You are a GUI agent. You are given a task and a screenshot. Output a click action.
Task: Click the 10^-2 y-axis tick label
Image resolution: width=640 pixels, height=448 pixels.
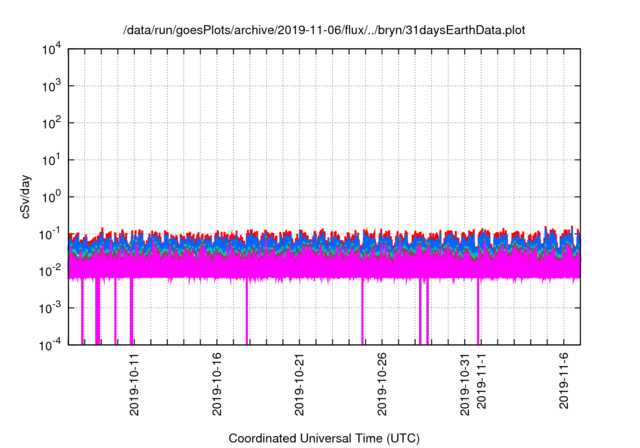click(x=51, y=271)
